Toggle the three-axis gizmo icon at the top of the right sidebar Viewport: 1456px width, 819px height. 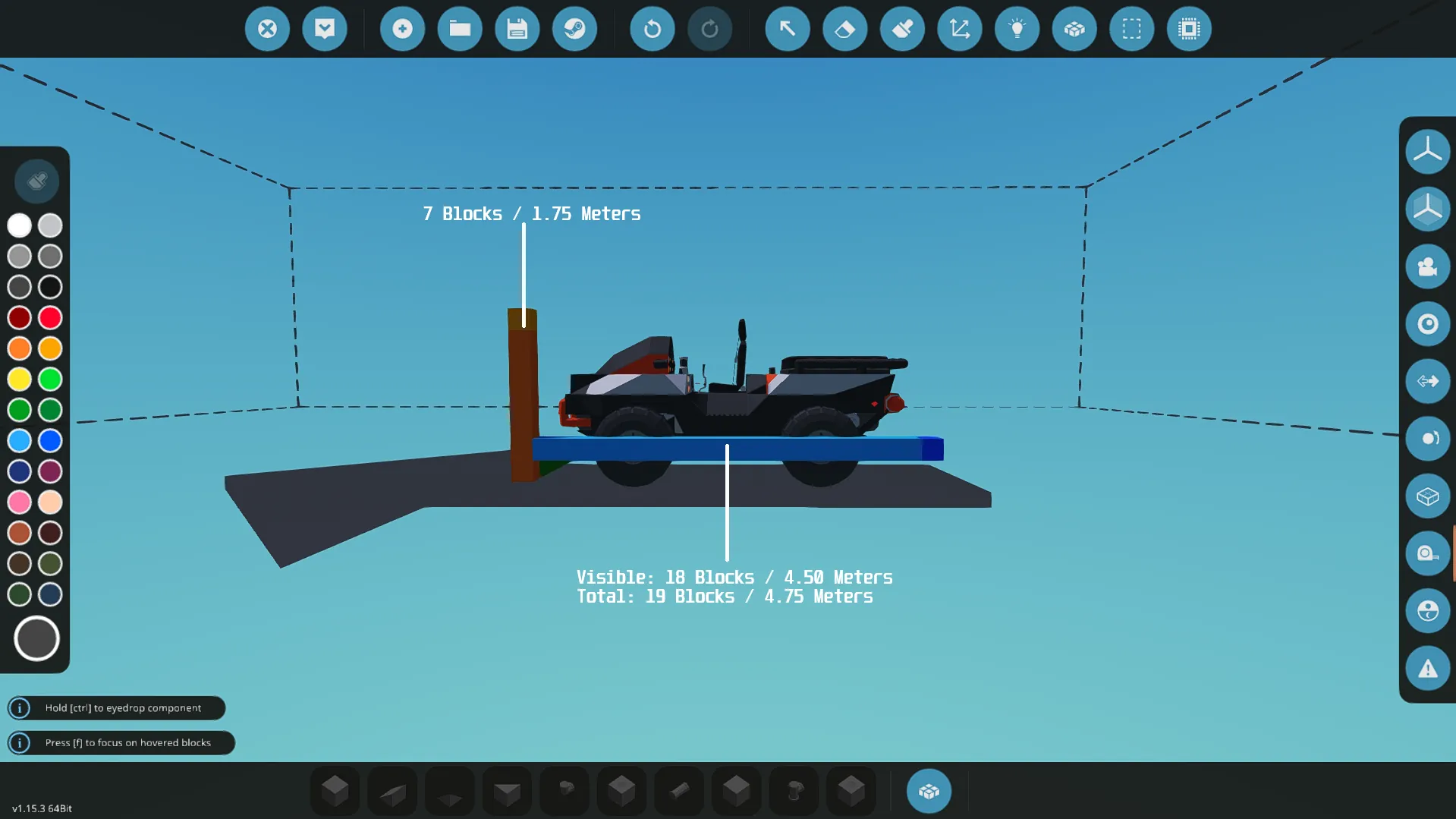click(x=1427, y=151)
